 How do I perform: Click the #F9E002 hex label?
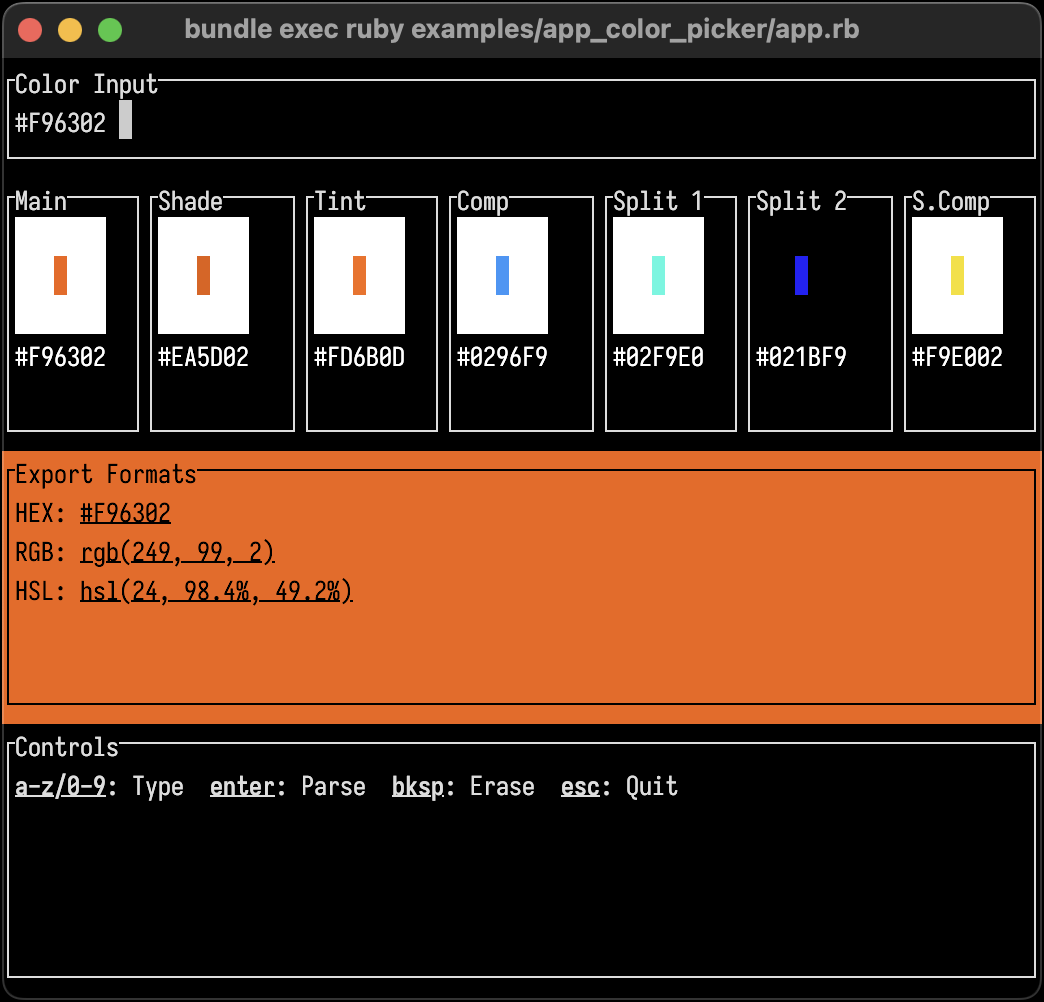click(x=957, y=358)
